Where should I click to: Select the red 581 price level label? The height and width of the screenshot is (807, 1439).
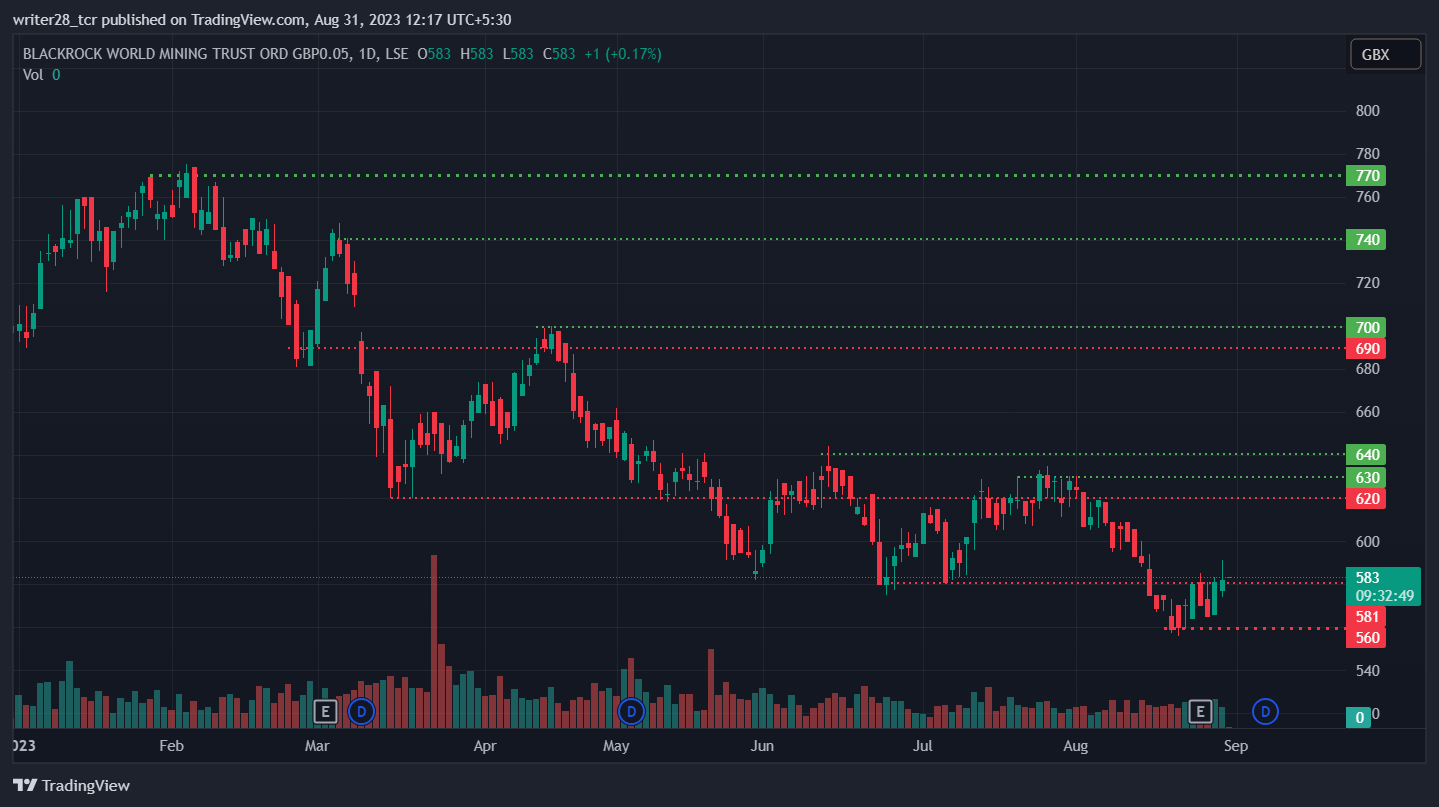[x=1365, y=617]
